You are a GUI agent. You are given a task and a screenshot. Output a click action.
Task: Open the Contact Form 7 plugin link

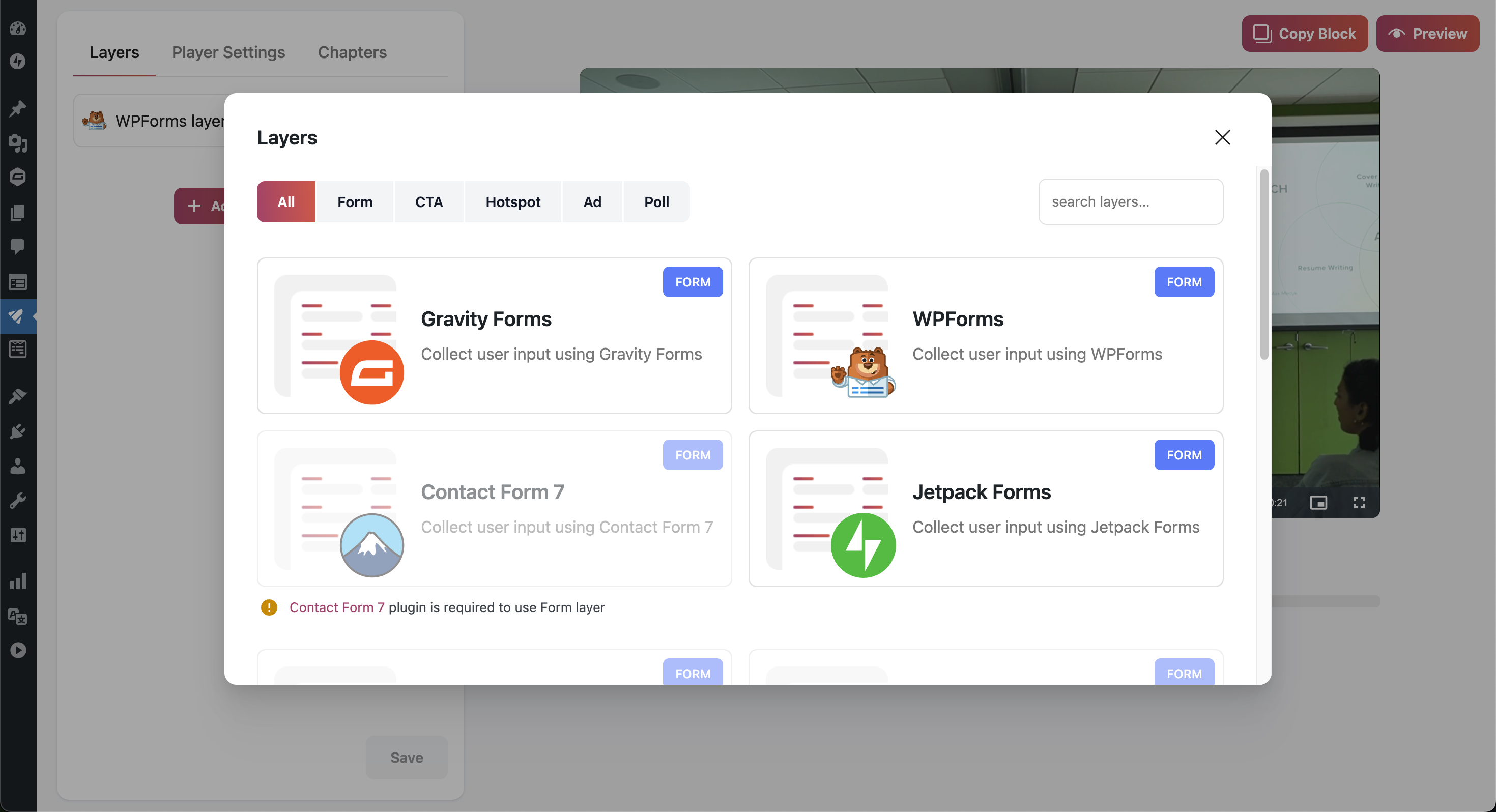[337, 607]
